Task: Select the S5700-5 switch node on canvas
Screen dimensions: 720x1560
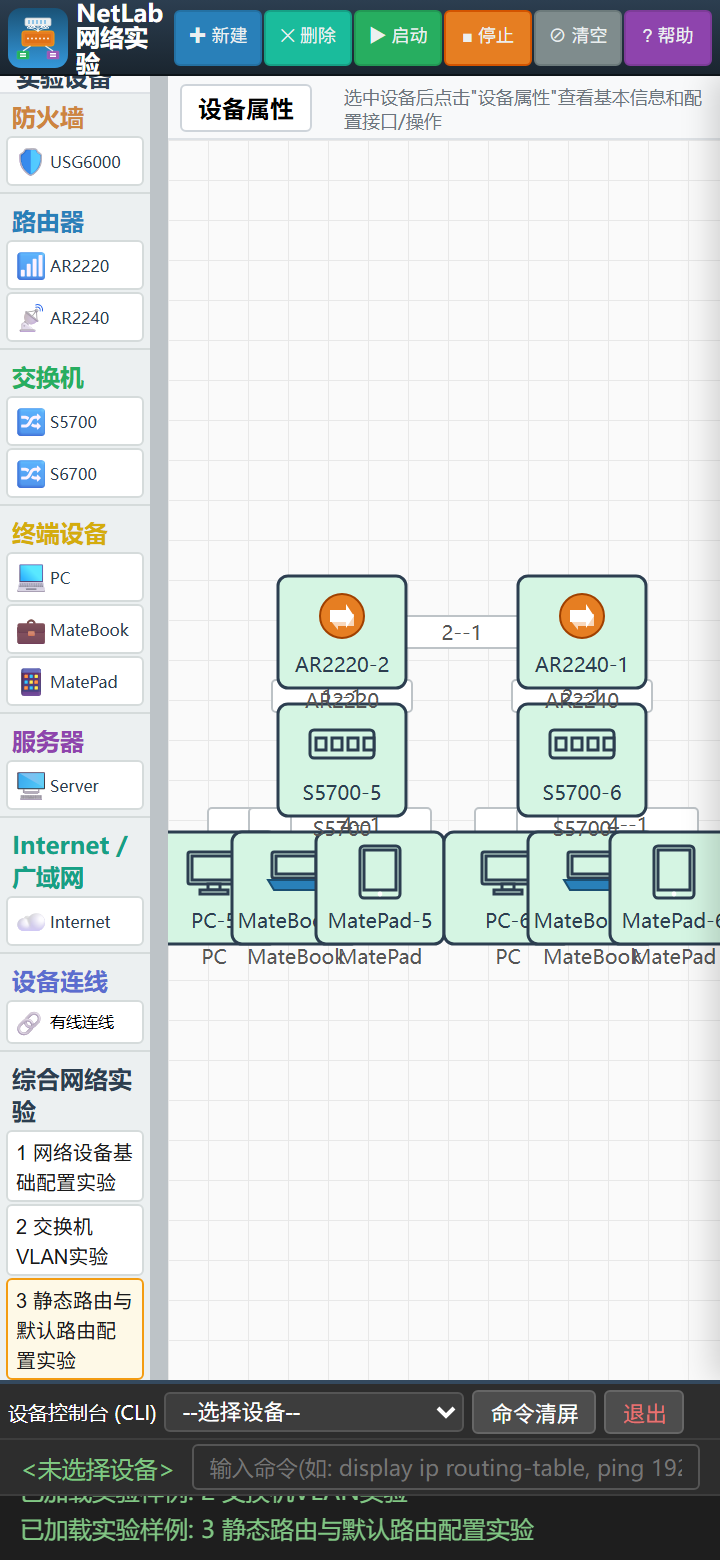Action: click(342, 760)
